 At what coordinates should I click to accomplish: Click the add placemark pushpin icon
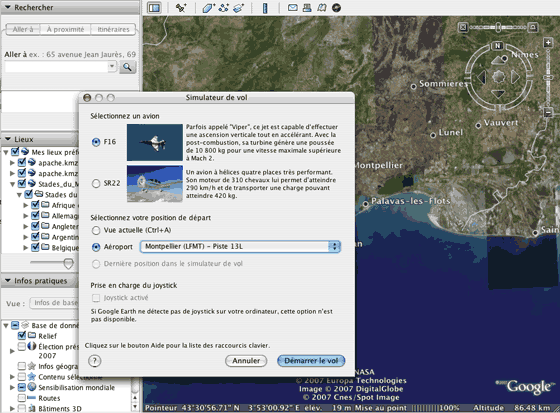[181, 8]
